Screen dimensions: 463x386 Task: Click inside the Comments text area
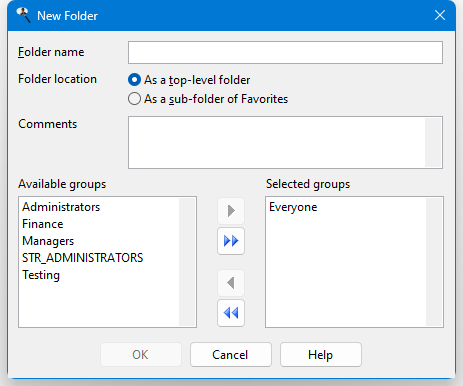coord(277,142)
